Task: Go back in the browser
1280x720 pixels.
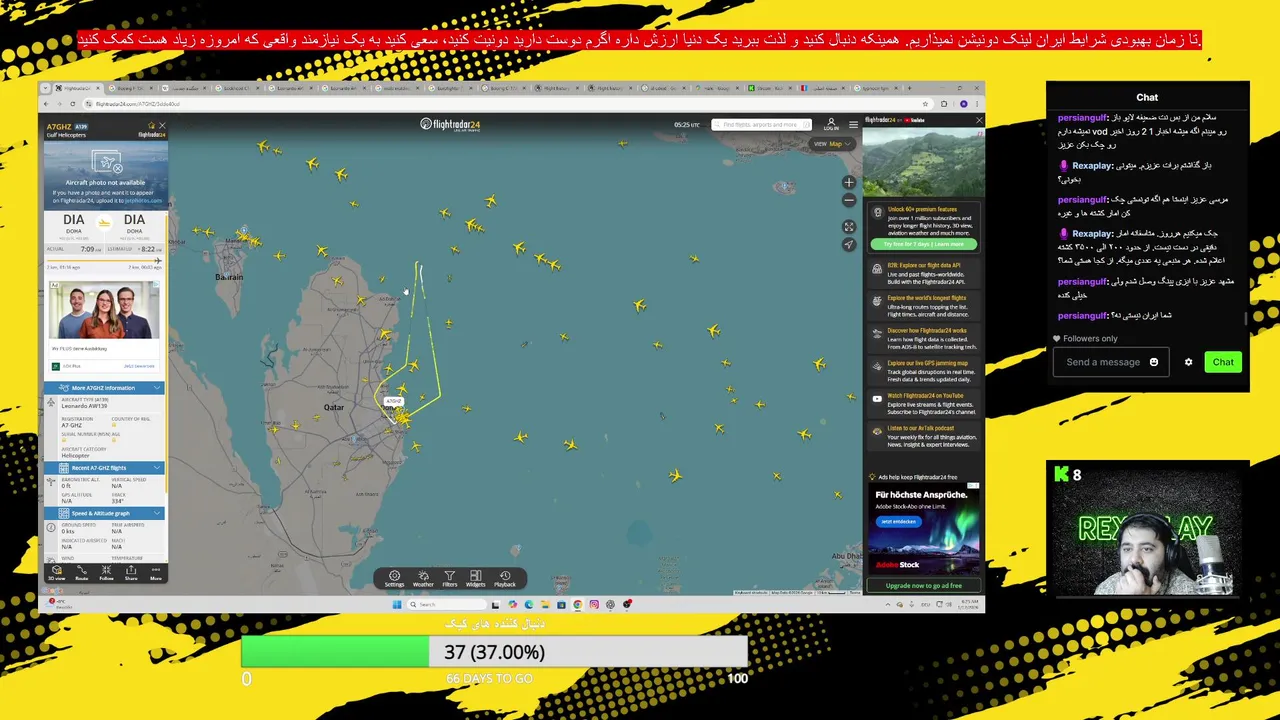Action: (x=45, y=104)
